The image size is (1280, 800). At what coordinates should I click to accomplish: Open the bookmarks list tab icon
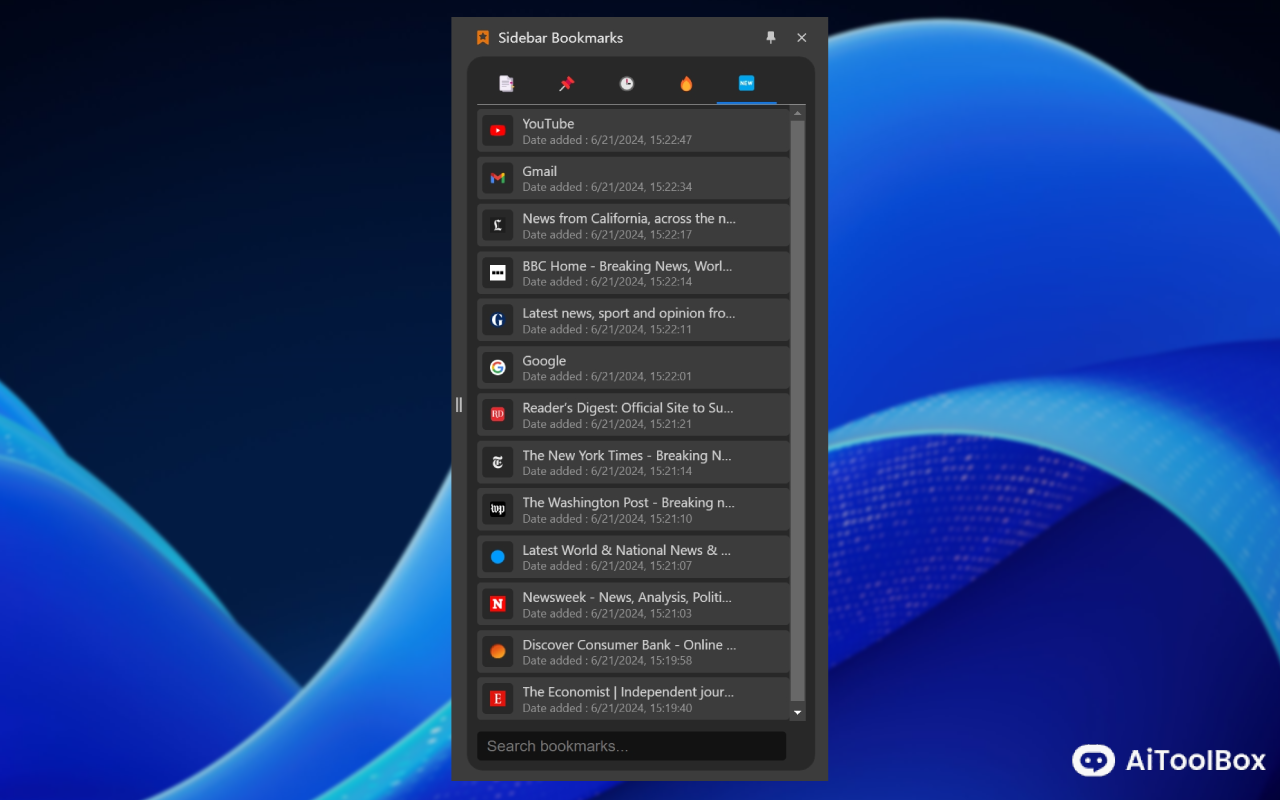506,84
